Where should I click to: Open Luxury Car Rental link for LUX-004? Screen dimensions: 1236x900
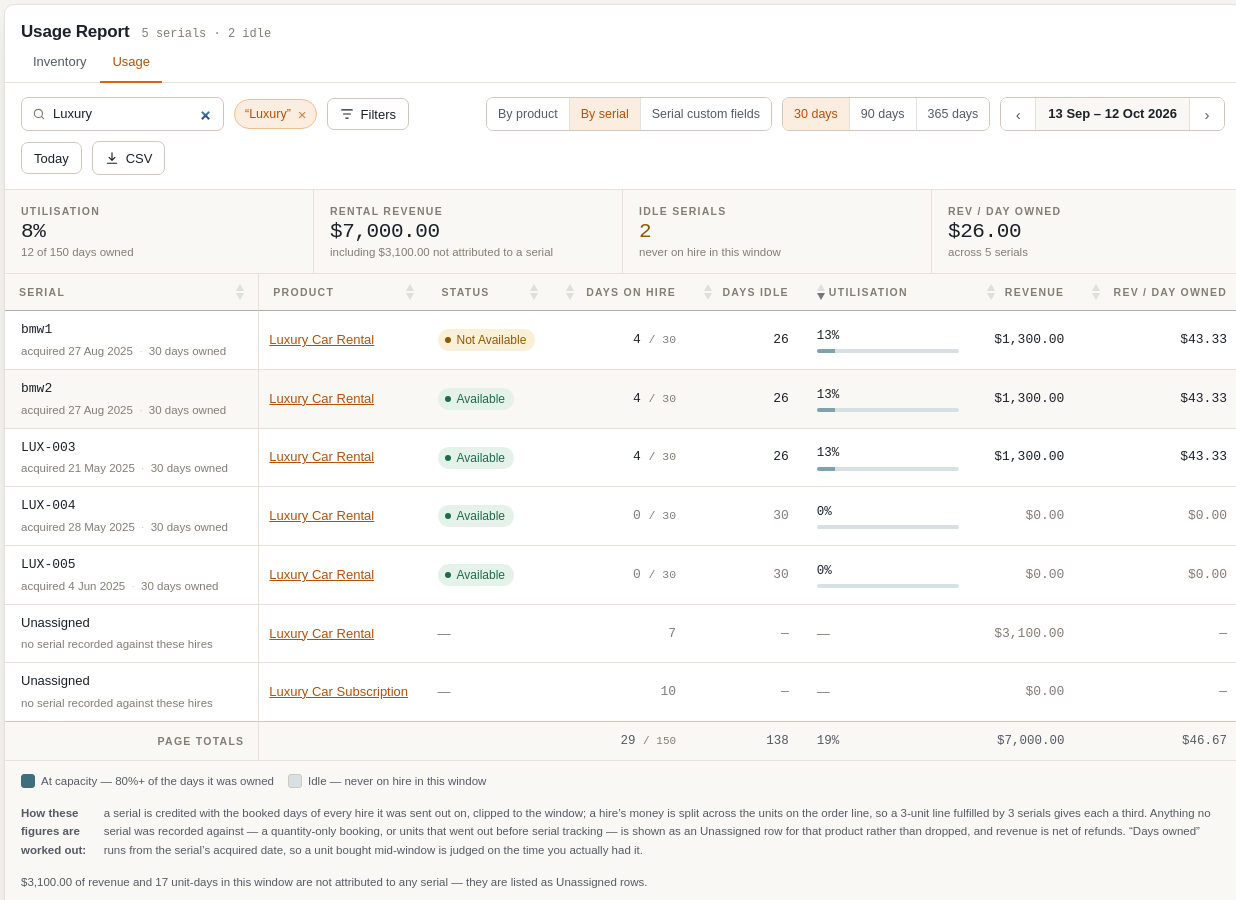click(321, 516)
